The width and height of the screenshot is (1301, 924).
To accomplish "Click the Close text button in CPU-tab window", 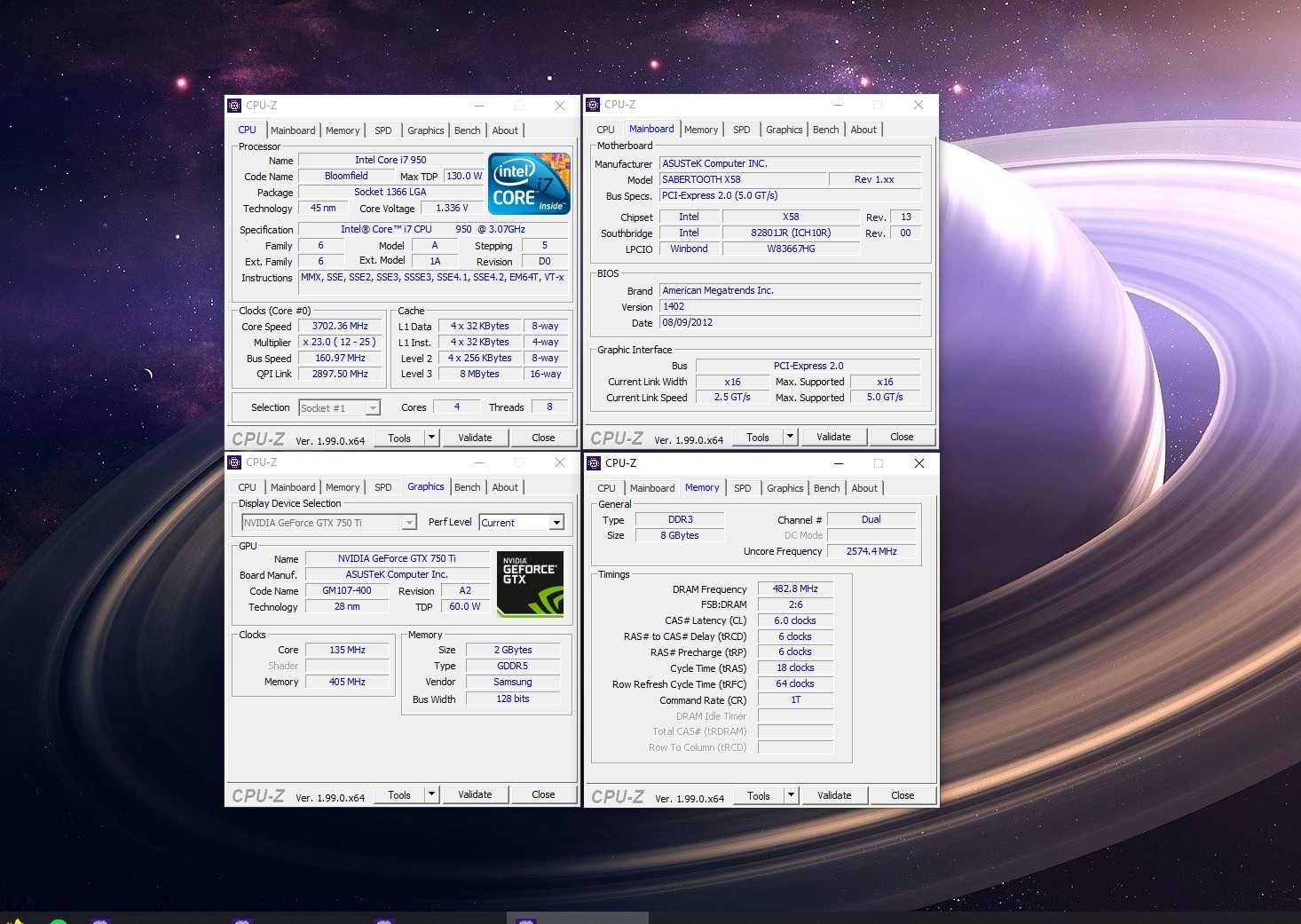I will [543, 438].
